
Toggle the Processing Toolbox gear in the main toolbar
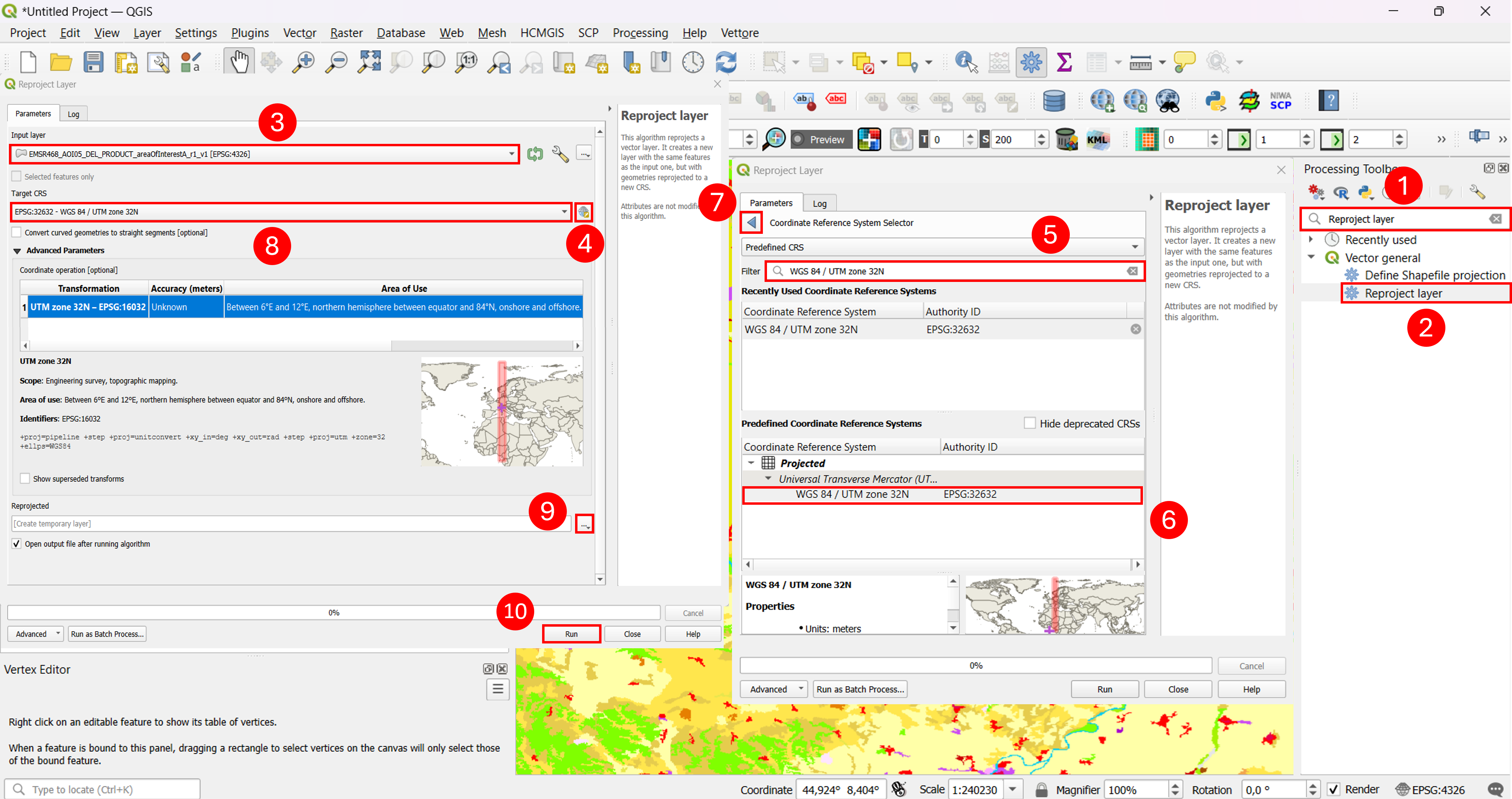click(1031, 62)
